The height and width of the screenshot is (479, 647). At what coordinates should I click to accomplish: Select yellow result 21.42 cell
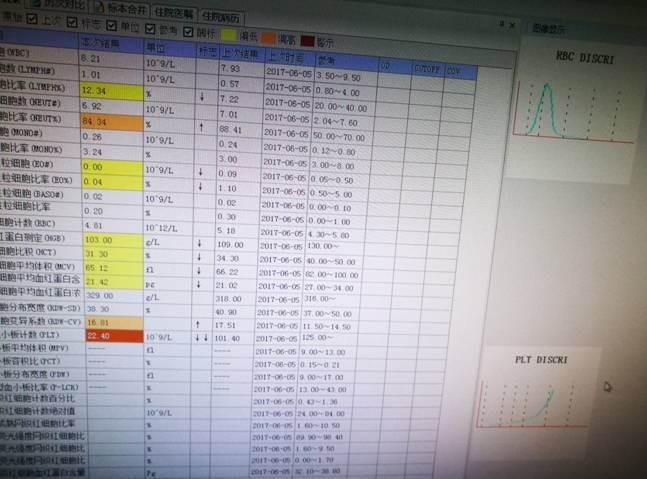coord(113,282)
